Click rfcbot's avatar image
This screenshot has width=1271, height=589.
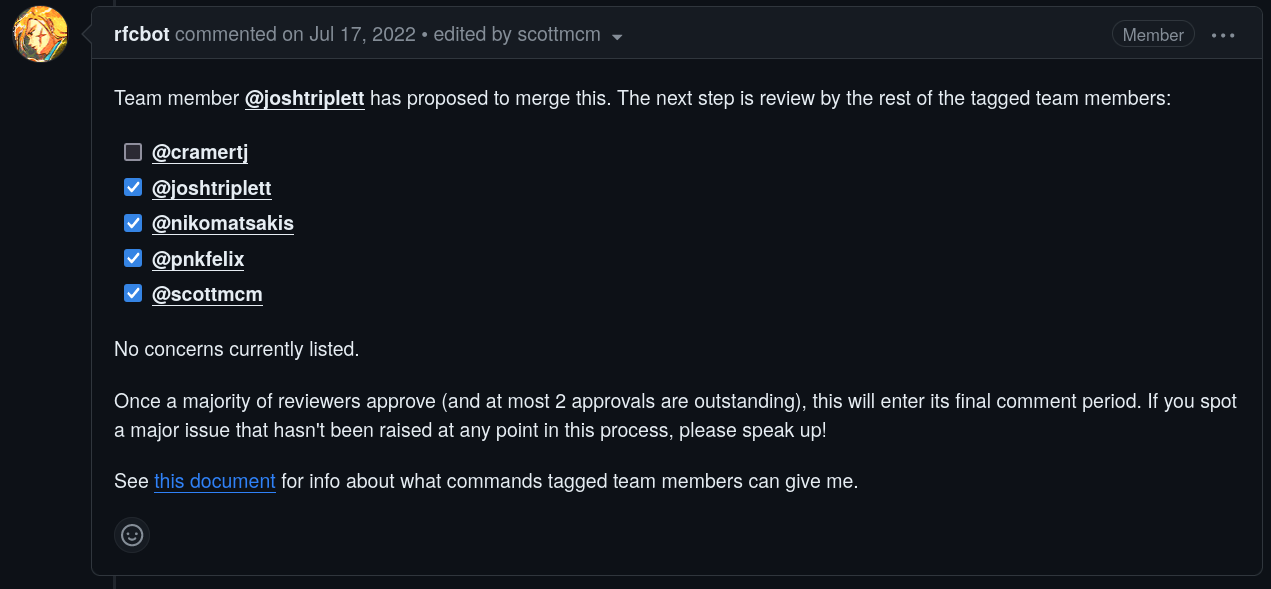click(40, 34)
